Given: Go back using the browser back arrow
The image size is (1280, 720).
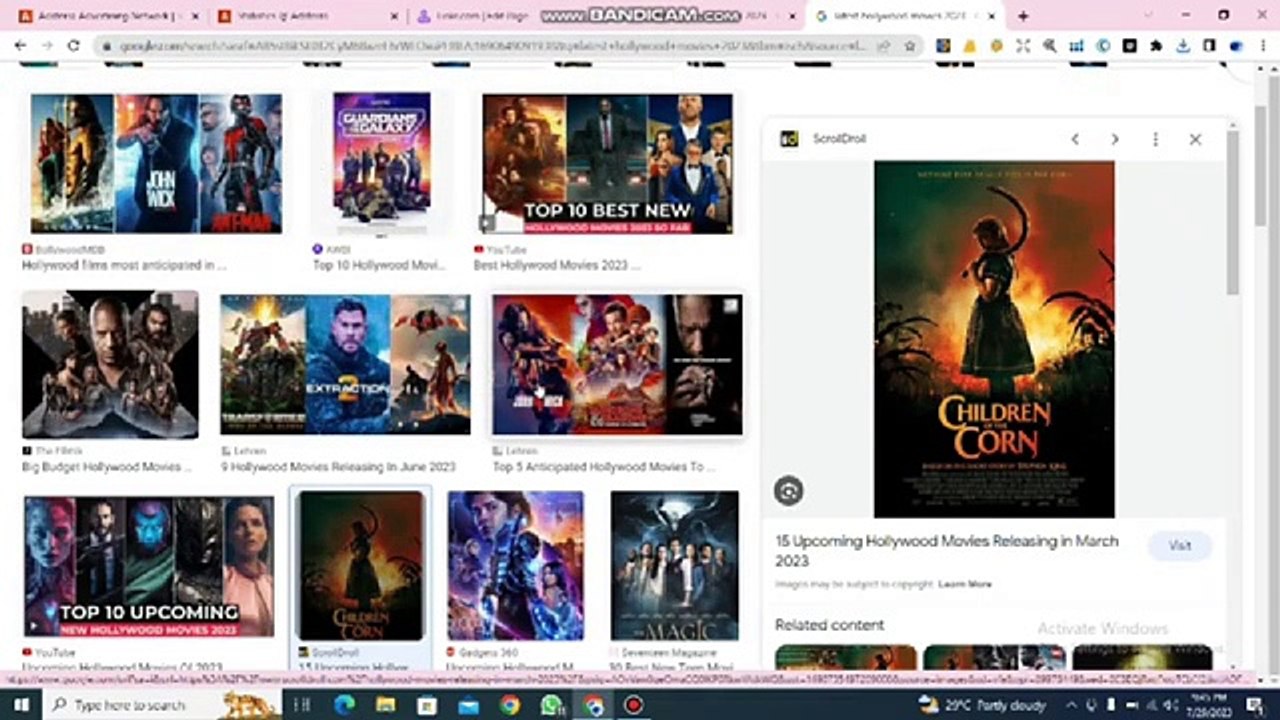Looking at the screenshot, I should (x=21, y=46).
